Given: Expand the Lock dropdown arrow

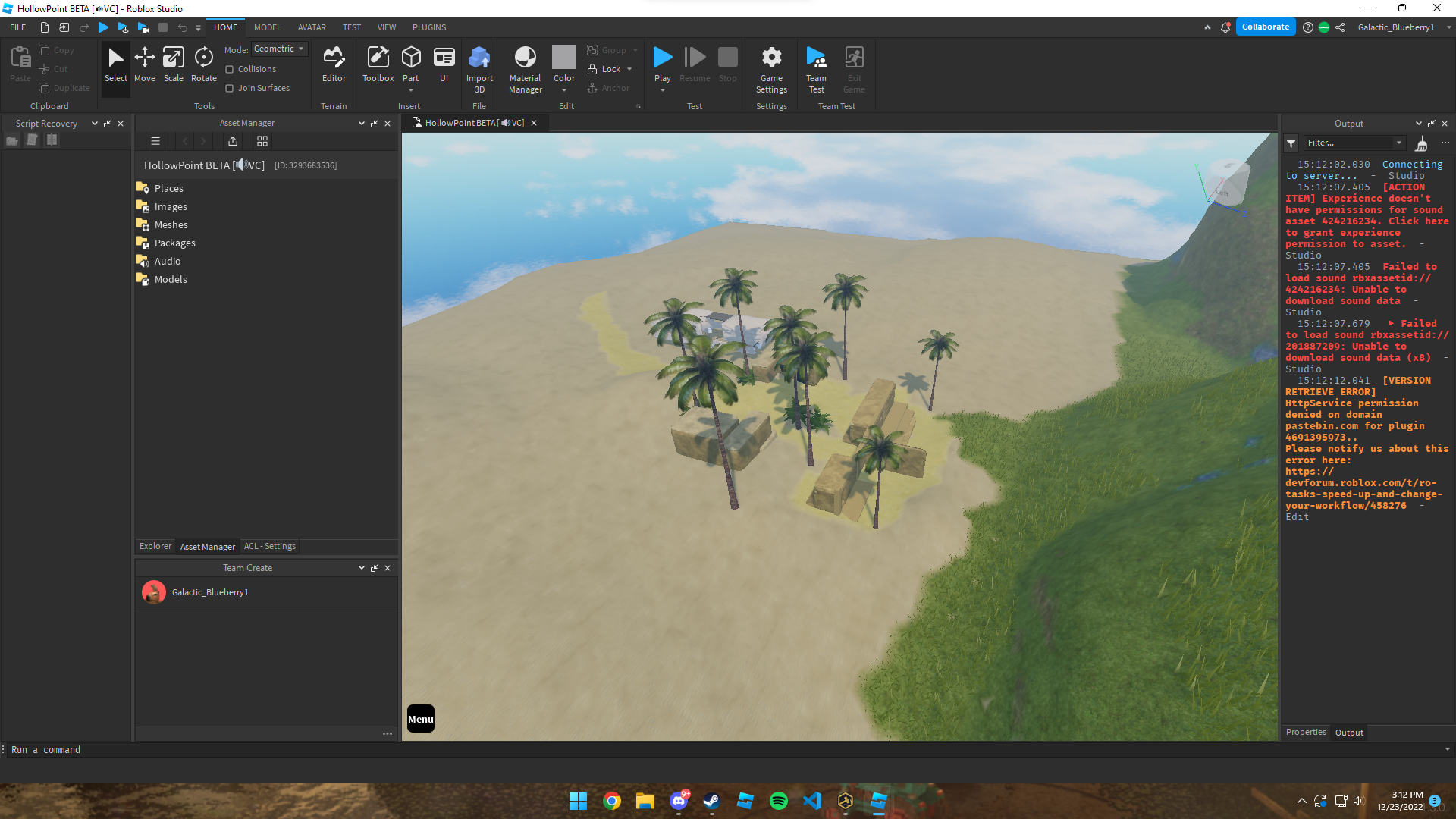Looking at the screenshot, I should [629, 69].
